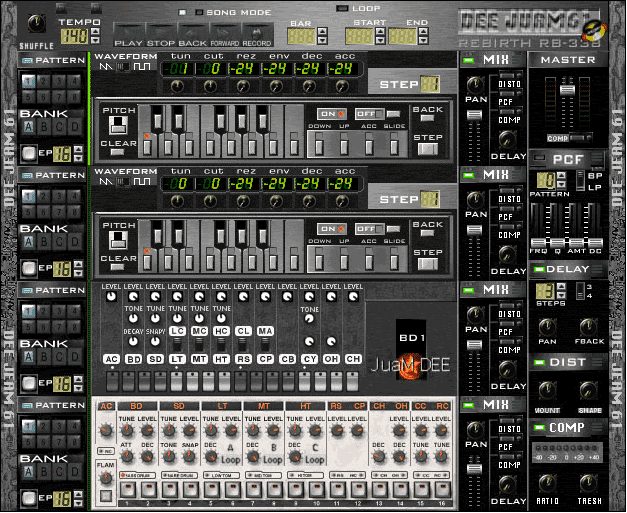
Task: Click the delay FBACK knob
Action: click(x=588, y=327)
